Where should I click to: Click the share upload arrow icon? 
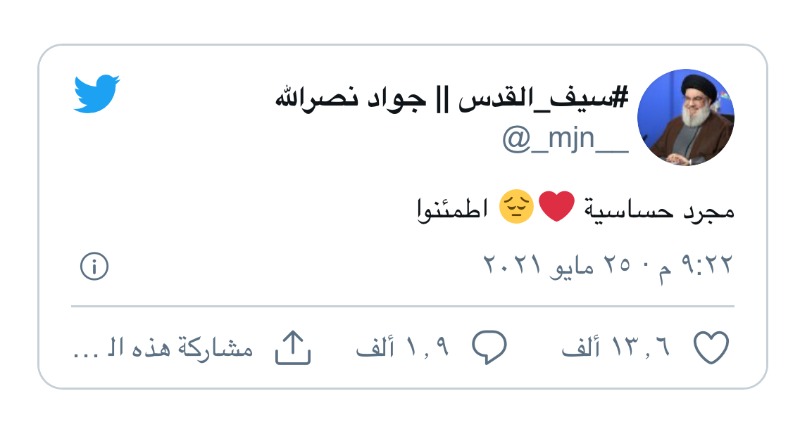(293, 347)
